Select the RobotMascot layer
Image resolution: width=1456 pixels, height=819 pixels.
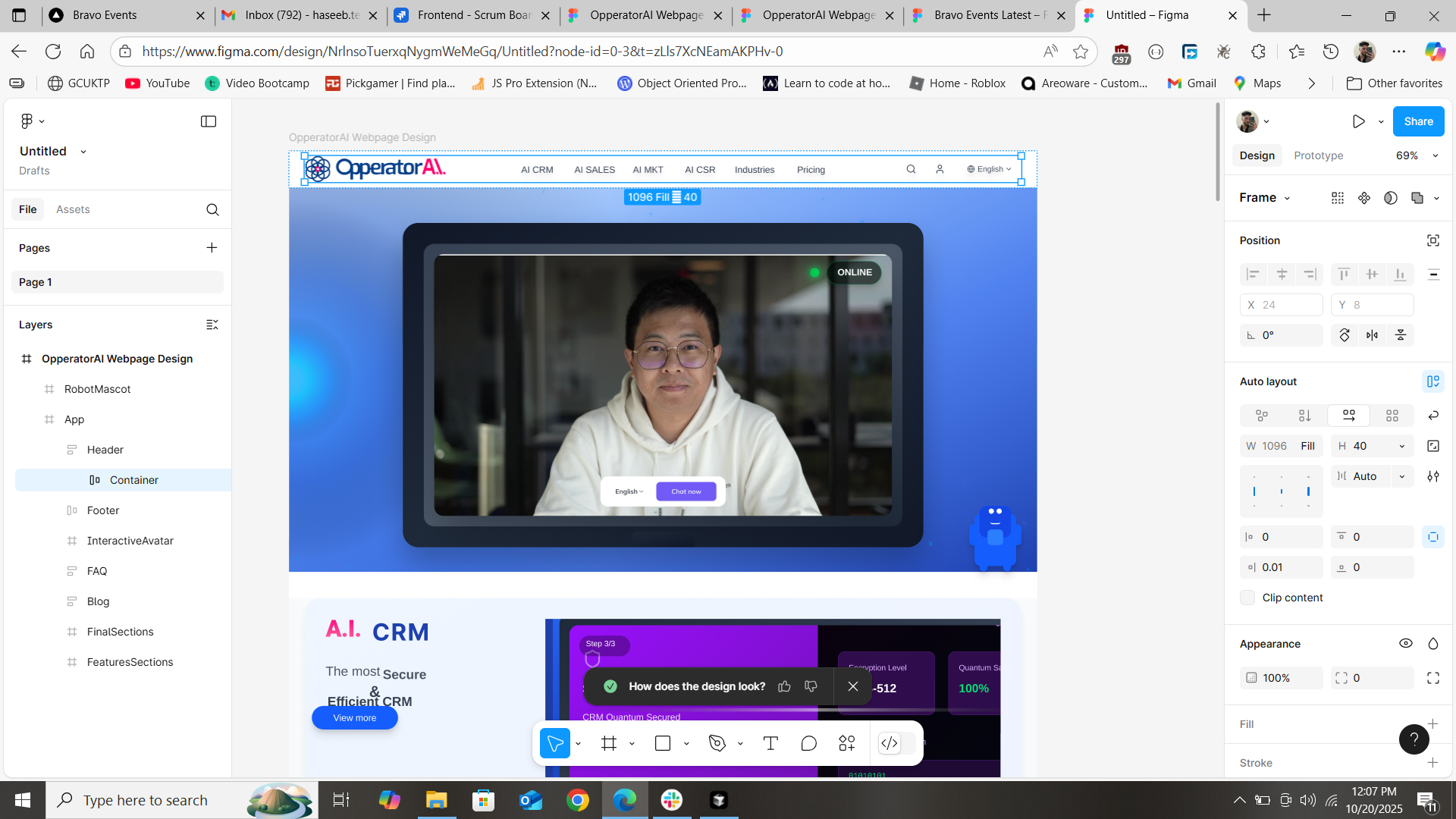pyautogui.click(x=97, y=389)
